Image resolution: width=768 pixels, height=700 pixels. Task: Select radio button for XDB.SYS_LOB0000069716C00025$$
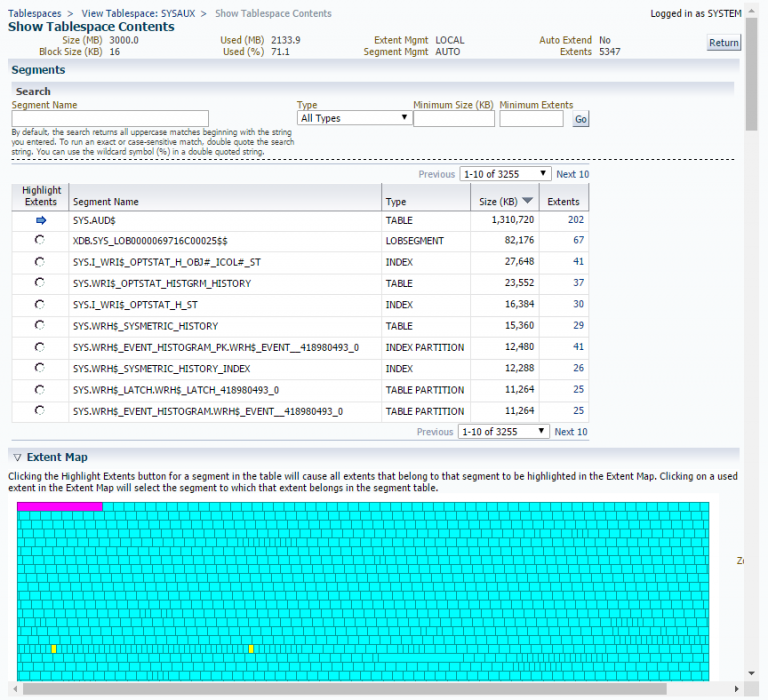tap(40, 241)
